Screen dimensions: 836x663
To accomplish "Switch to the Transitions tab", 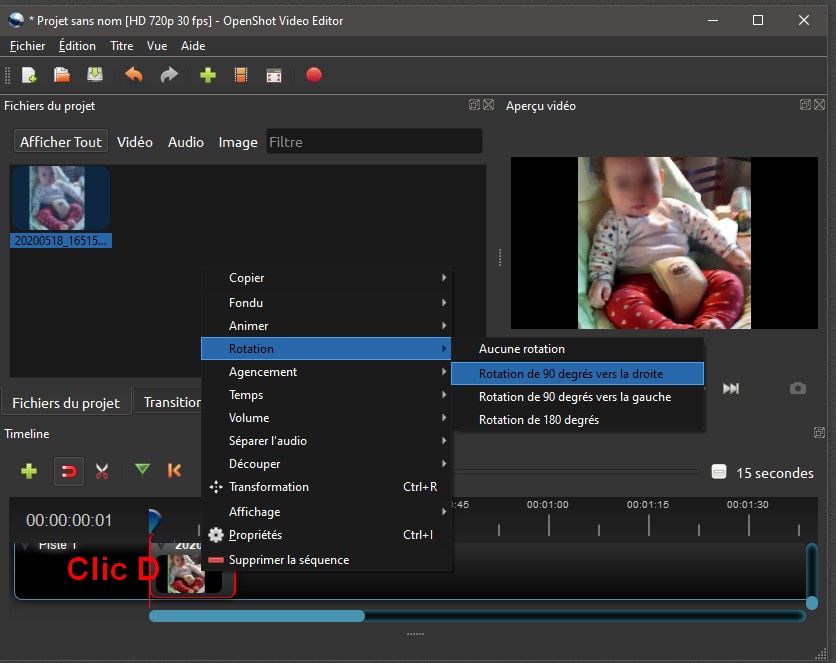I will click(x=168, y=402).
